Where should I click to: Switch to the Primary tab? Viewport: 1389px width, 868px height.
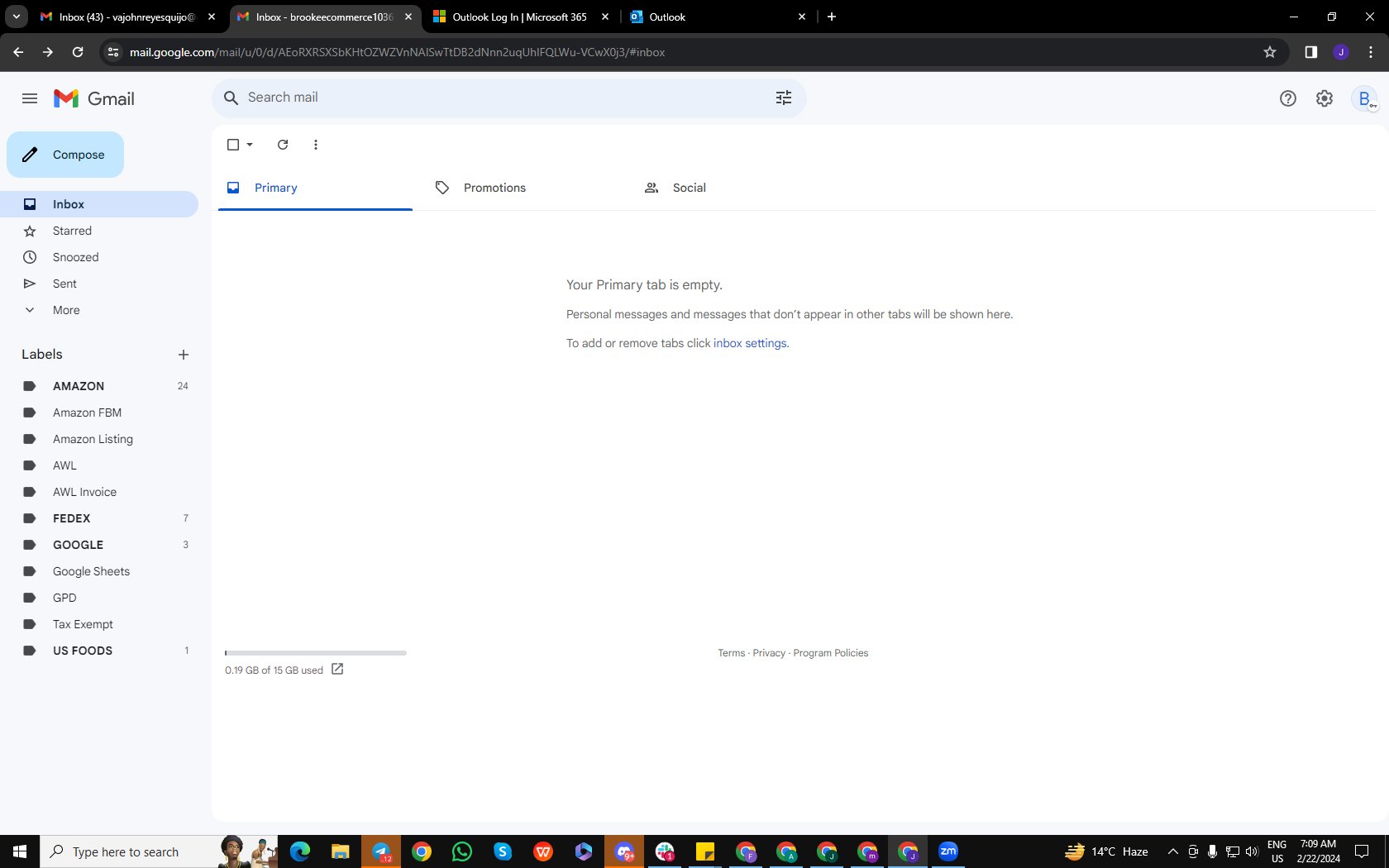point(315,188)
